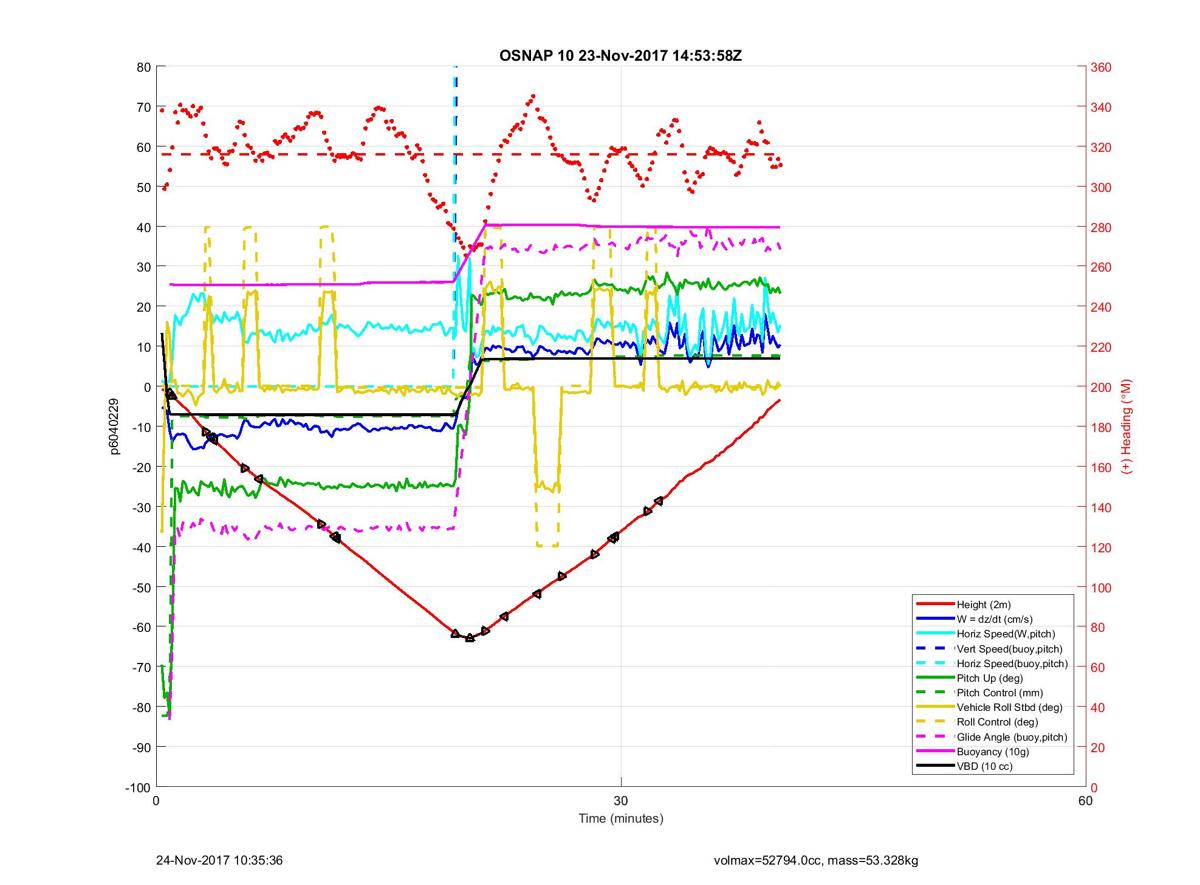Viewport: 1200px width, 885px height.
Task: Click the 'Time (minutes)' x-axis label
Action: 620,818
